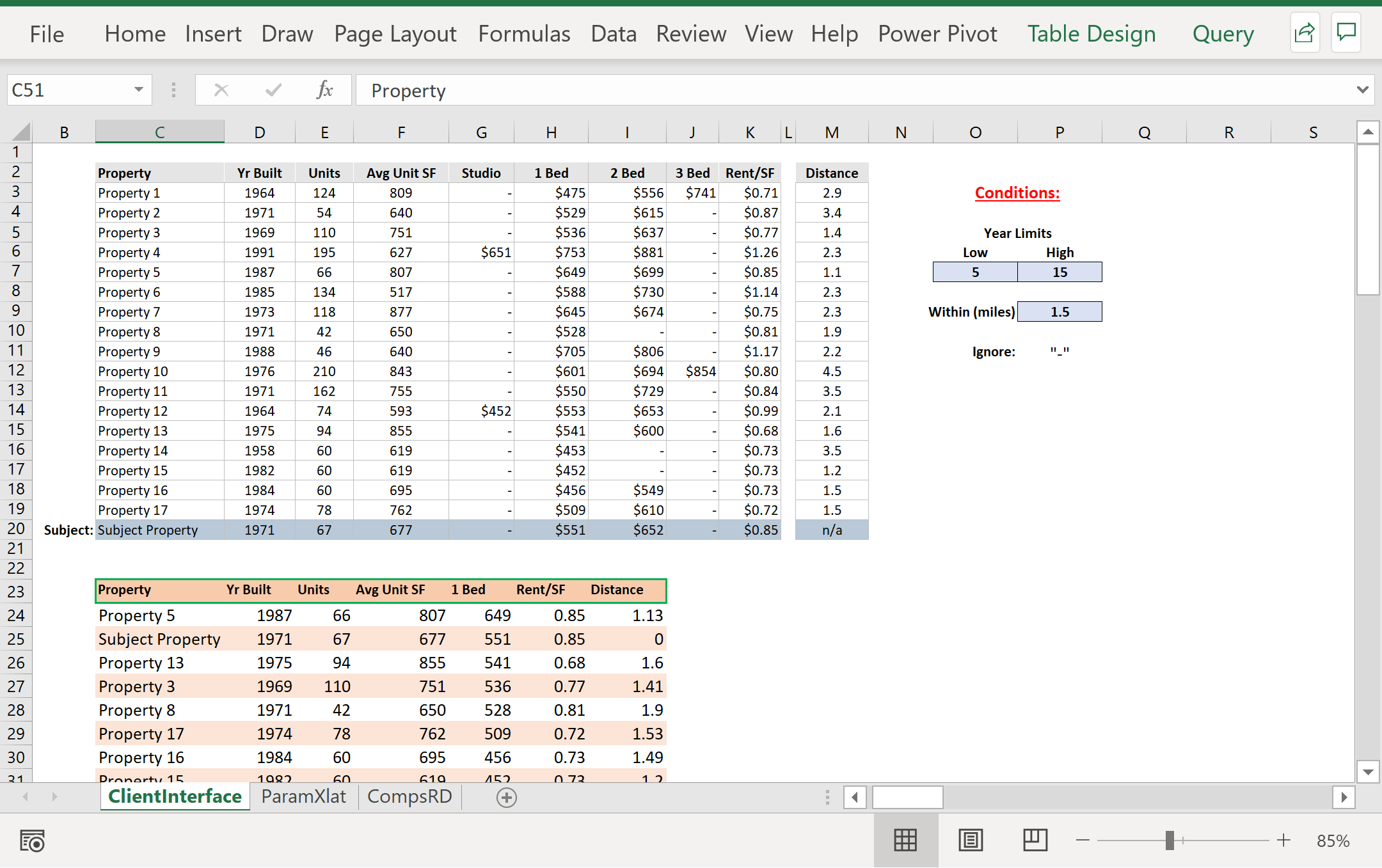Click the Cancel entry X icon
This screenshot has height=868, width=1382.
click(x=221, y=90)
